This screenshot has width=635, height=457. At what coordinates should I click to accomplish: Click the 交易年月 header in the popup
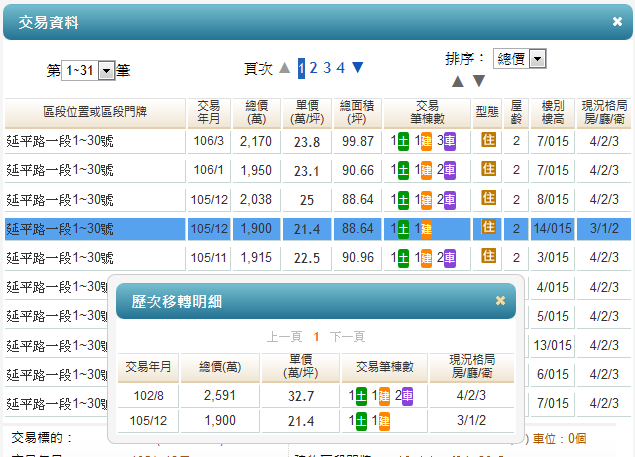(x=148, y=367)
